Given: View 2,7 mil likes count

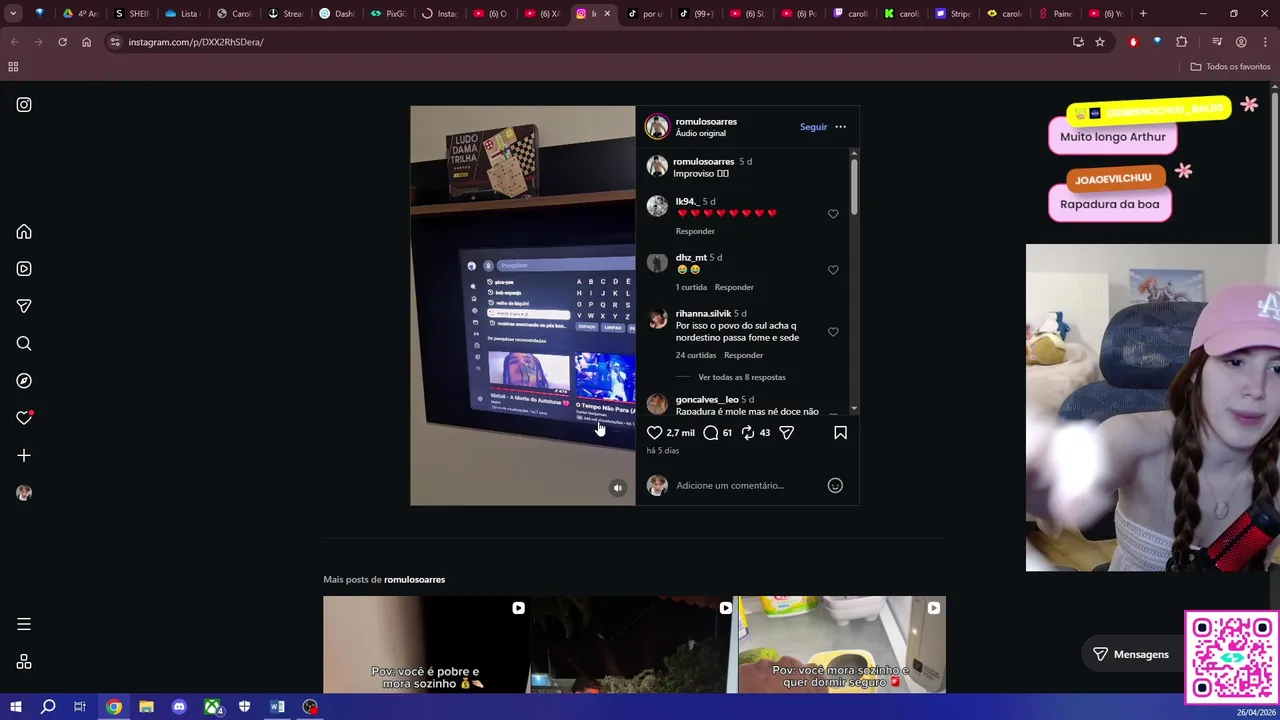Looking at the screenshot, I should tap(680, 433).
